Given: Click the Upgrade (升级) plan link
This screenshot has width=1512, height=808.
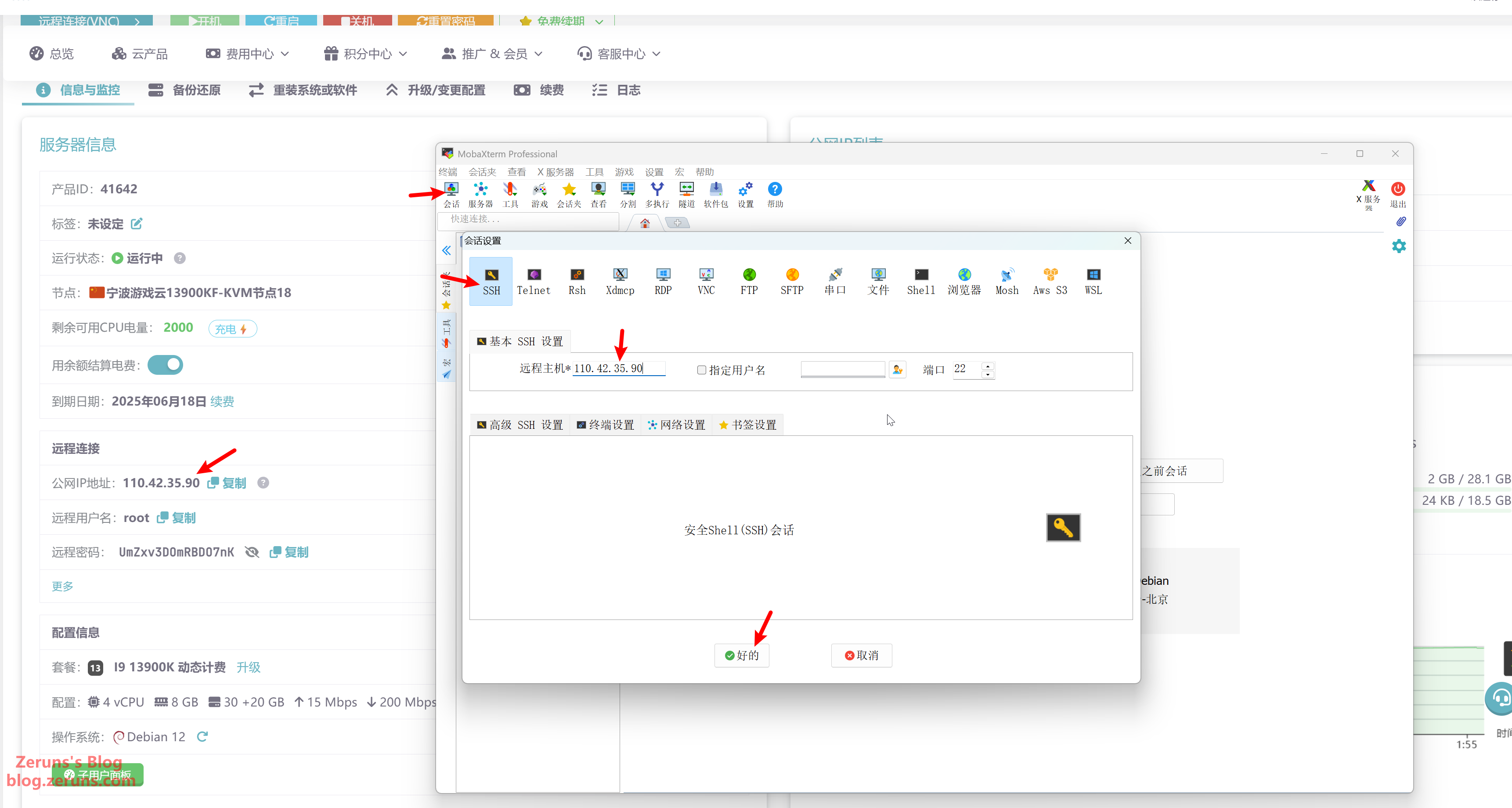Looking at the screenshot, I should click(x=248, y=667).
